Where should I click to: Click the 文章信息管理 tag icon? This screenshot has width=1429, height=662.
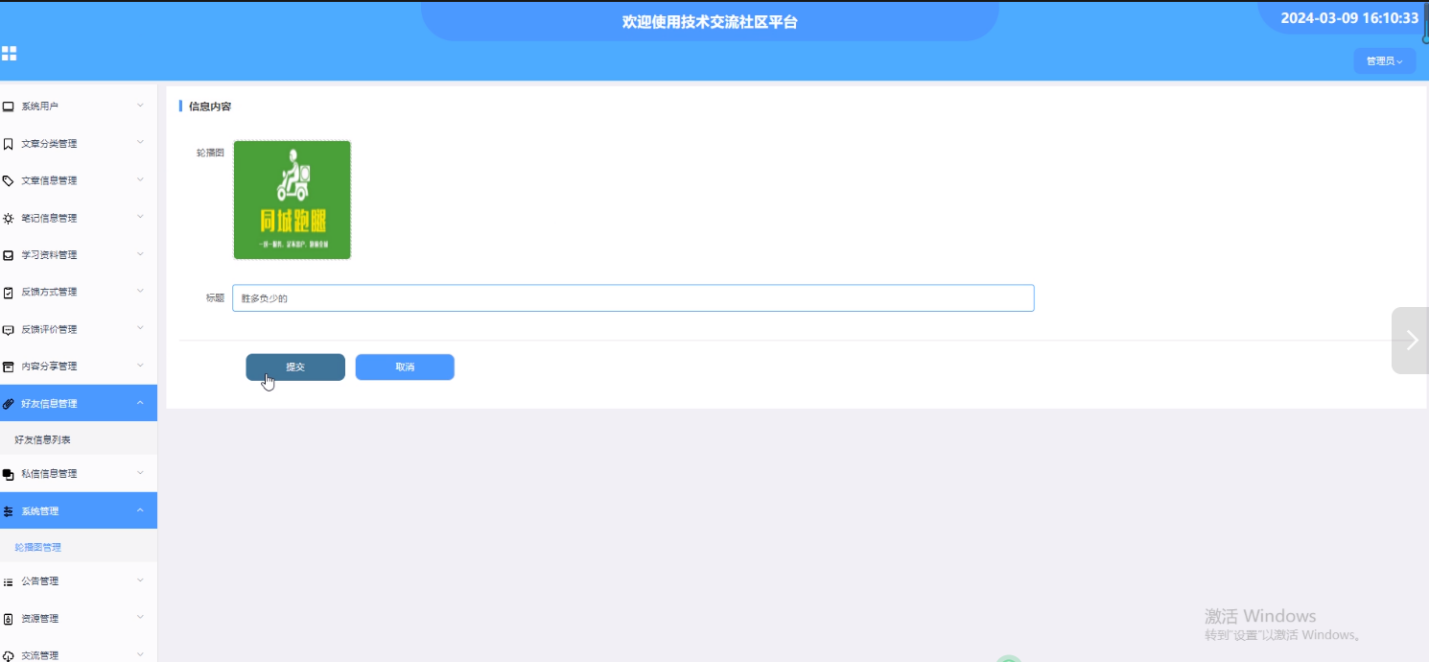(x=8, y=181)
